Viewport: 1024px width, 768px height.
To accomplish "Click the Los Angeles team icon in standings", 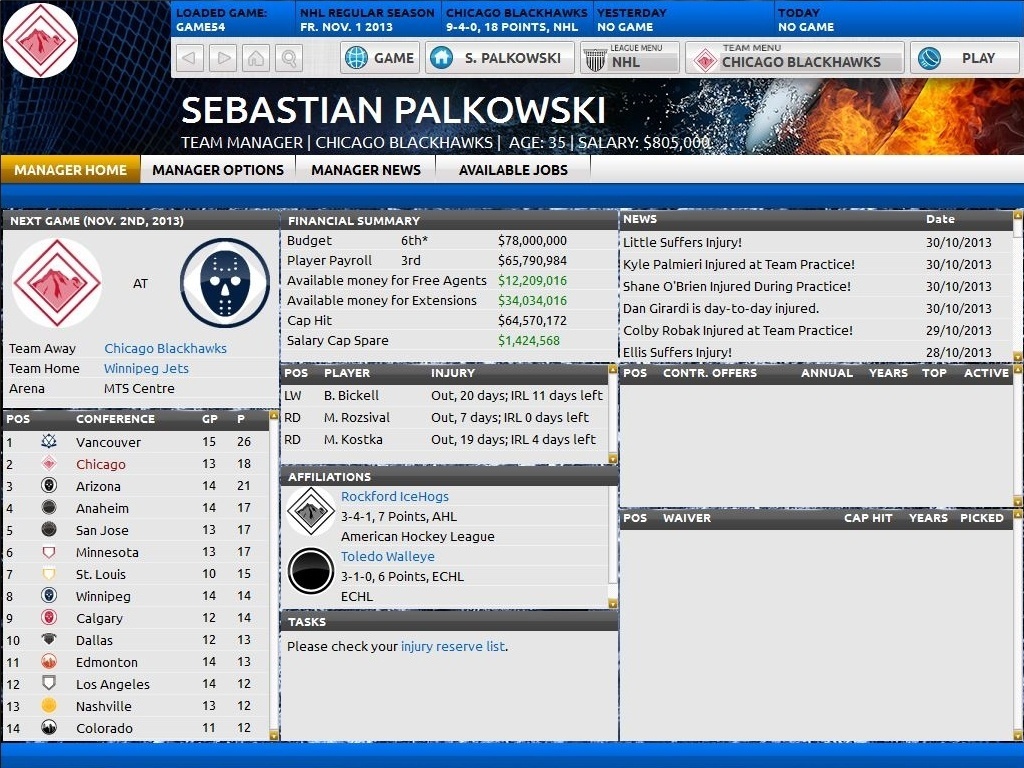I will 49,684.
